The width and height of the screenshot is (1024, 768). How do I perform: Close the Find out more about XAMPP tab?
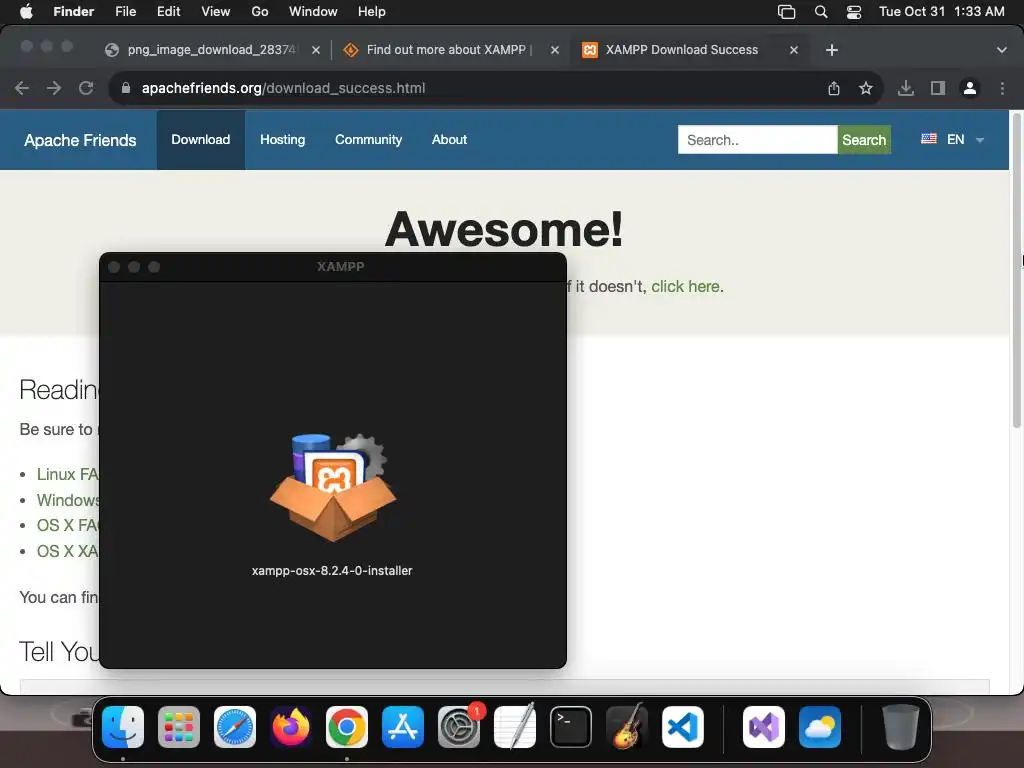554,50
